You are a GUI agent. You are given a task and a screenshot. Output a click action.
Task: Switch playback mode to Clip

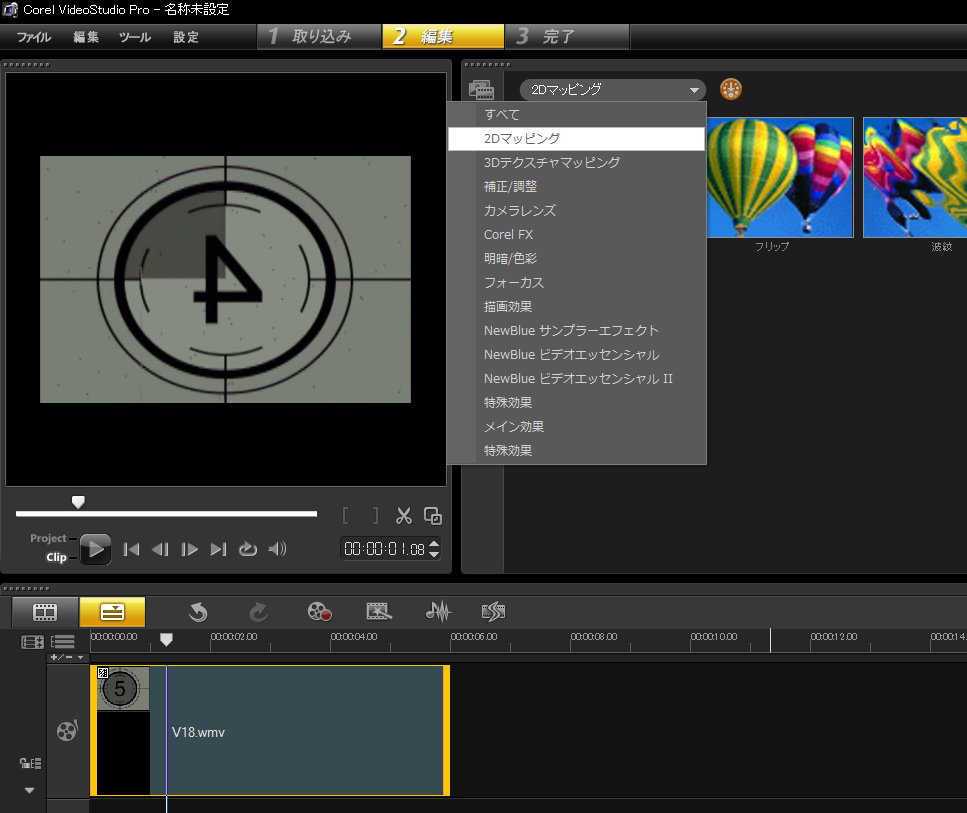(x=56, y=558)
